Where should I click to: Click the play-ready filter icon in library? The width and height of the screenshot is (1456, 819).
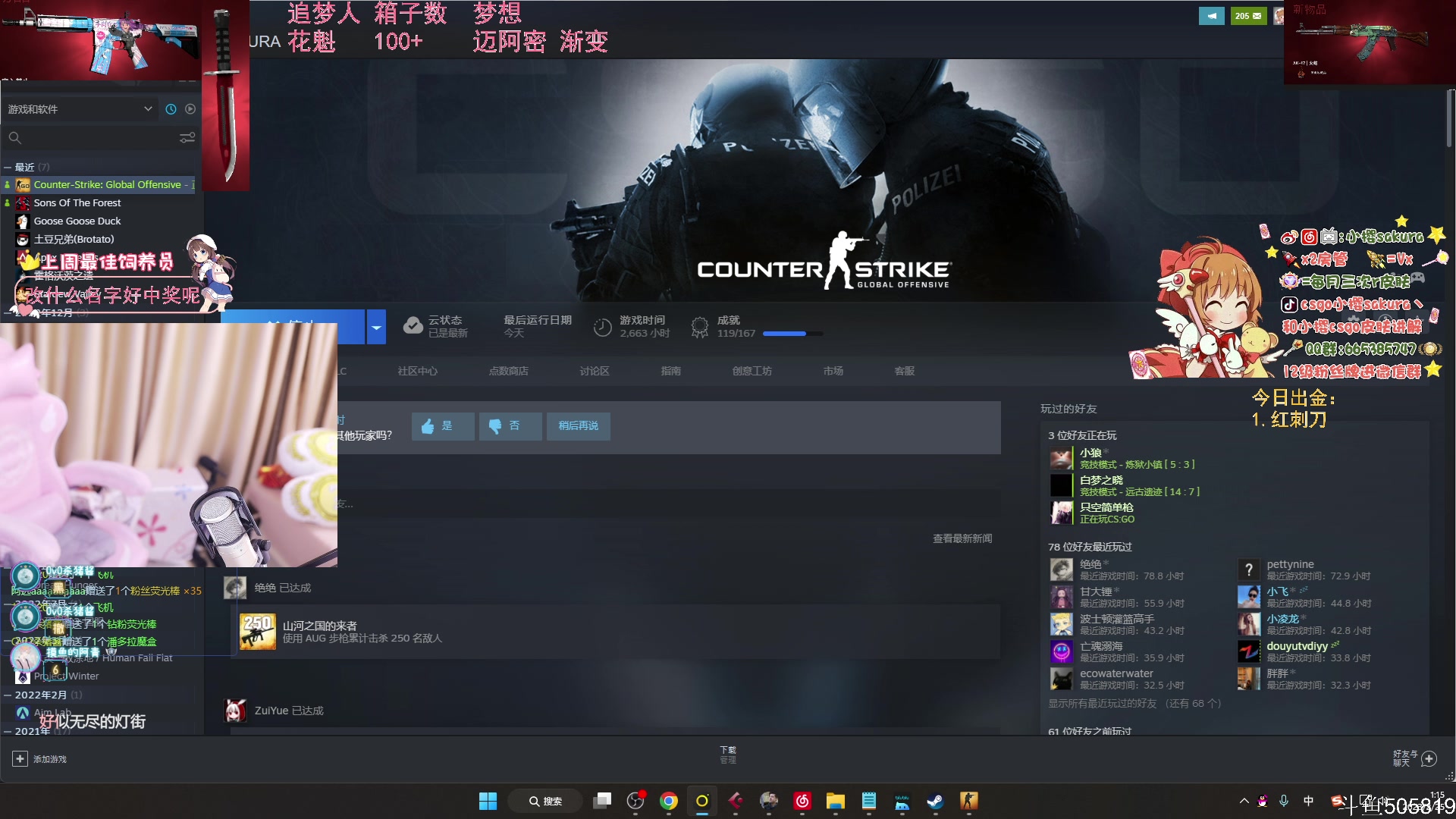(x=190, y=109)
